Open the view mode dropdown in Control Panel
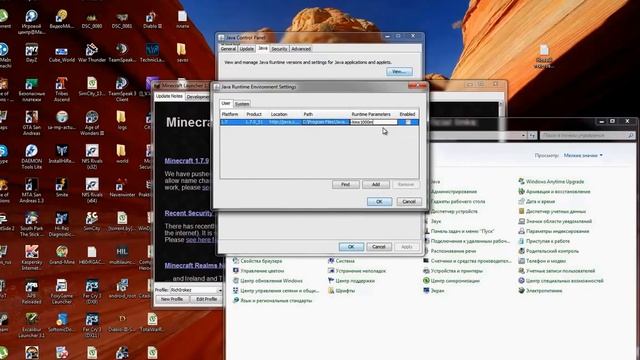640x360 pixels. (583, 155)
